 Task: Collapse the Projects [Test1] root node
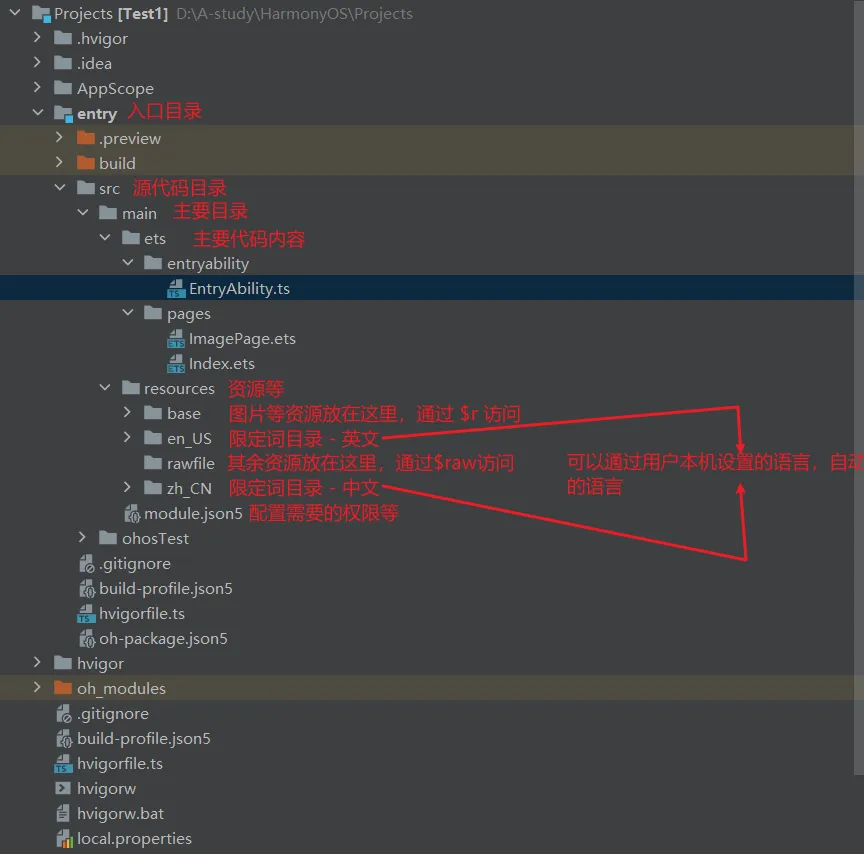[15, 14]
